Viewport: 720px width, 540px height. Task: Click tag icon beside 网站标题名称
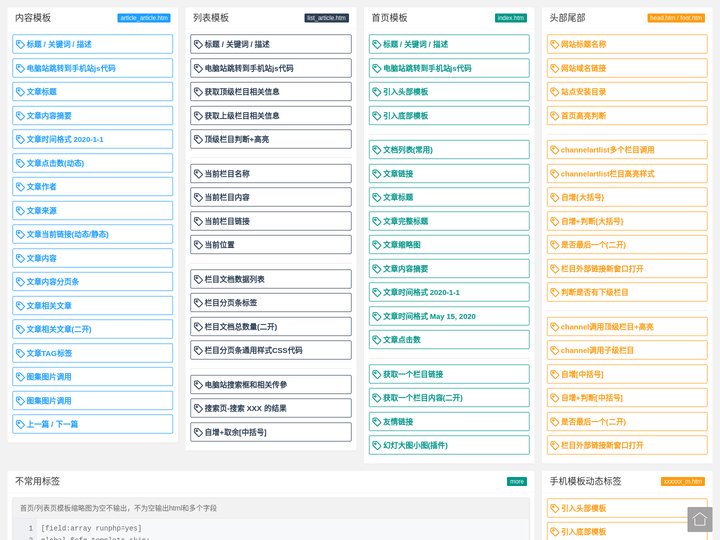555,44
